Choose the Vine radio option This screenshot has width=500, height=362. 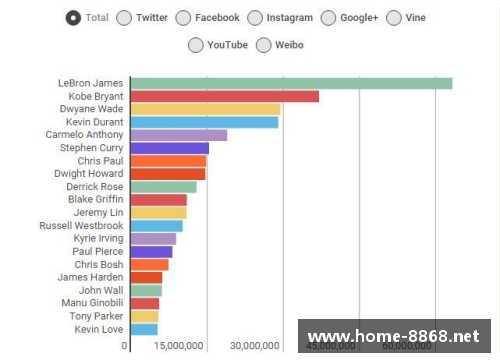394,18
